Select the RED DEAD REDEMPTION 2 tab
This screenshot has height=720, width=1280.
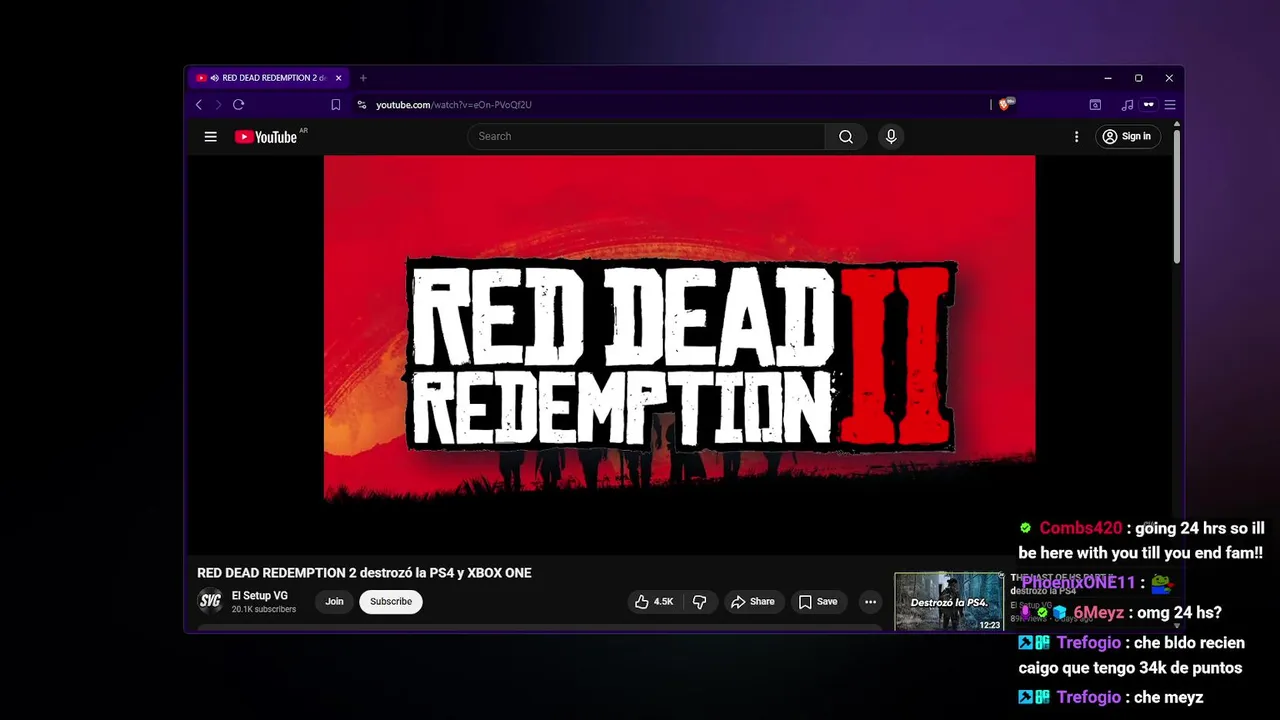pos(268,78)
